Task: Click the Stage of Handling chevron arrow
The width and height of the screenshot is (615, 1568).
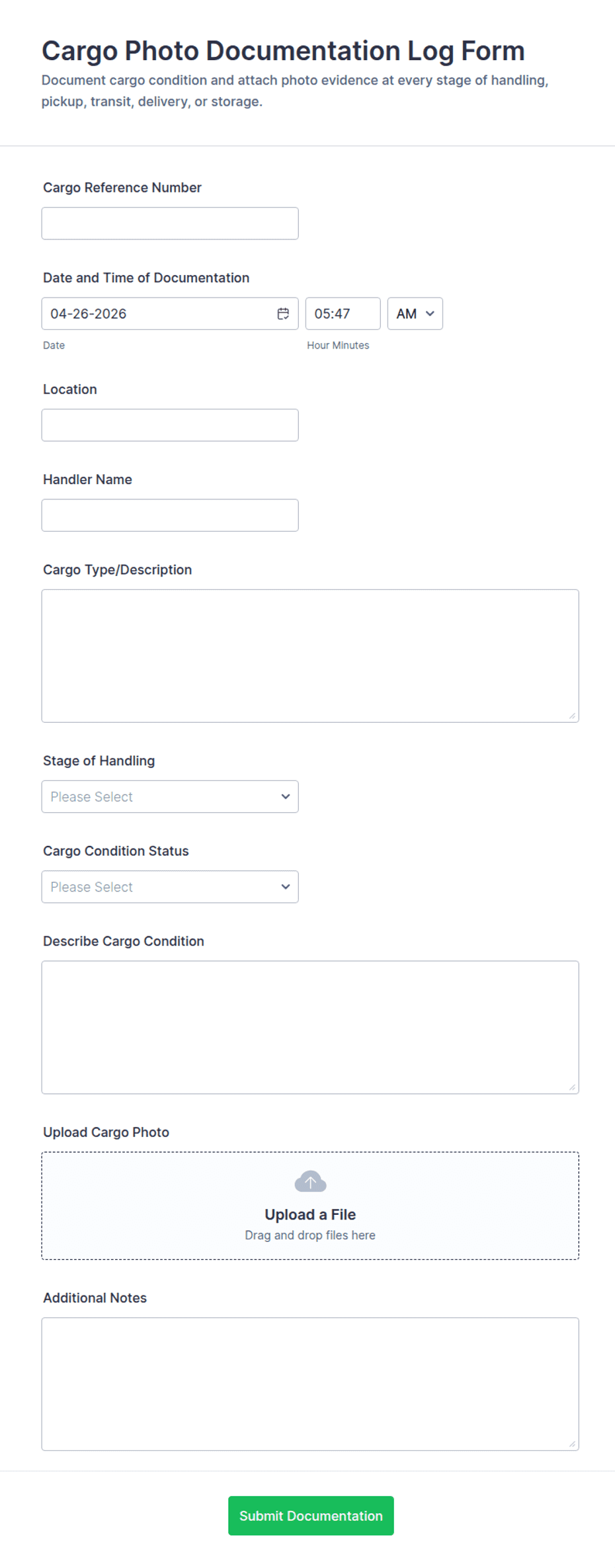Action: click(x=286, y=796)
